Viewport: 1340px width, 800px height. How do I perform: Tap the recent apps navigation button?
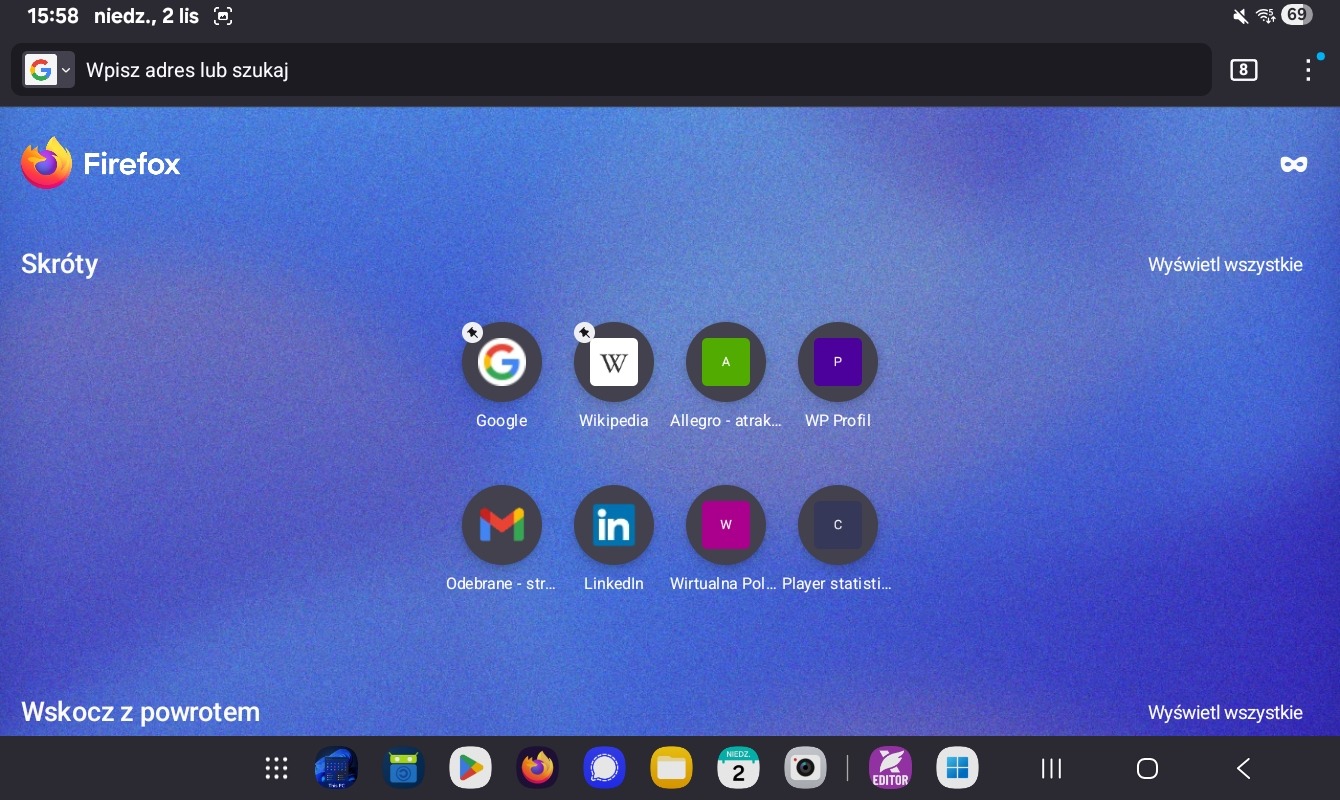[x=1051, y=768]
